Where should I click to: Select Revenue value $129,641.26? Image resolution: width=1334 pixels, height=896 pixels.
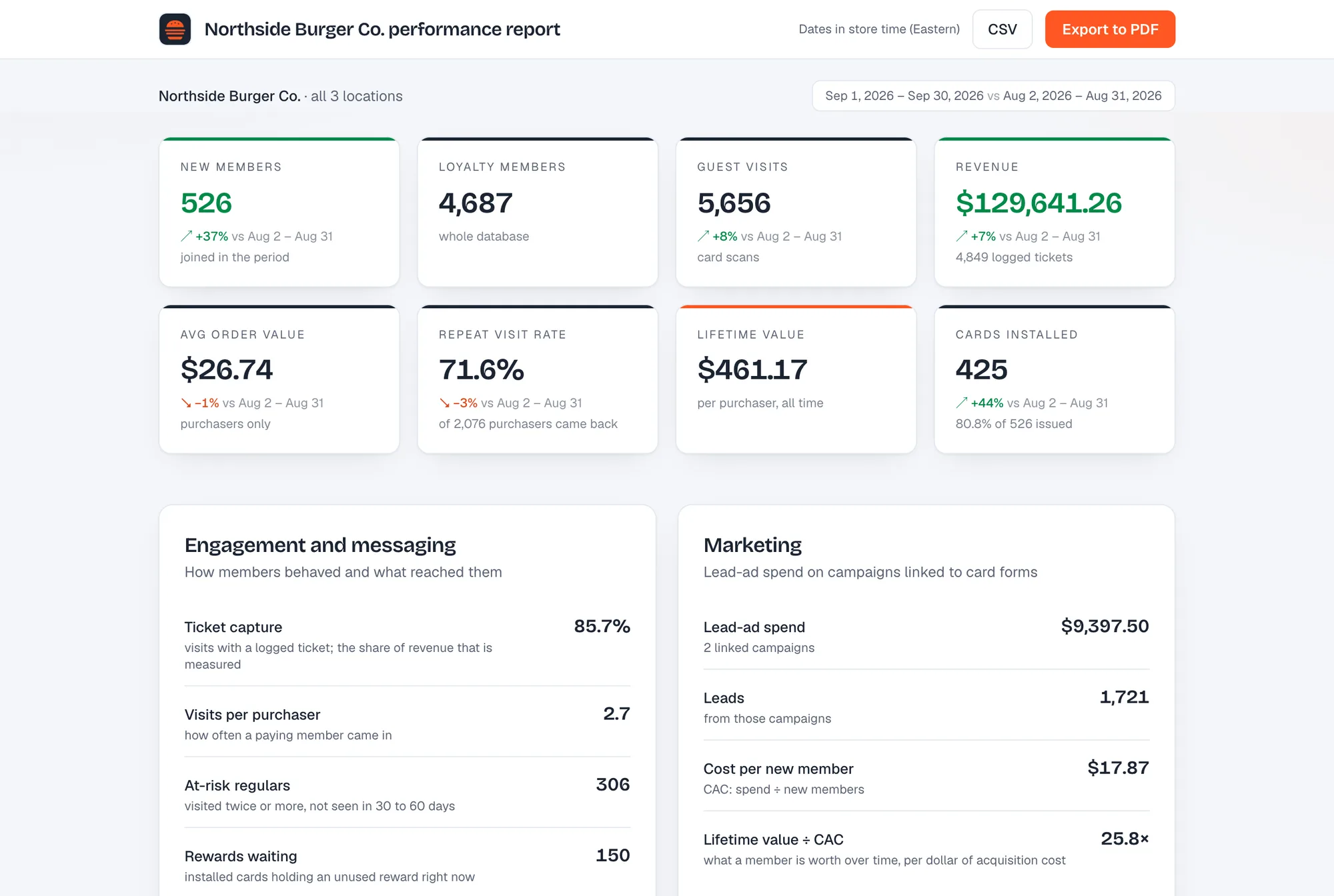click(1039, 203)
